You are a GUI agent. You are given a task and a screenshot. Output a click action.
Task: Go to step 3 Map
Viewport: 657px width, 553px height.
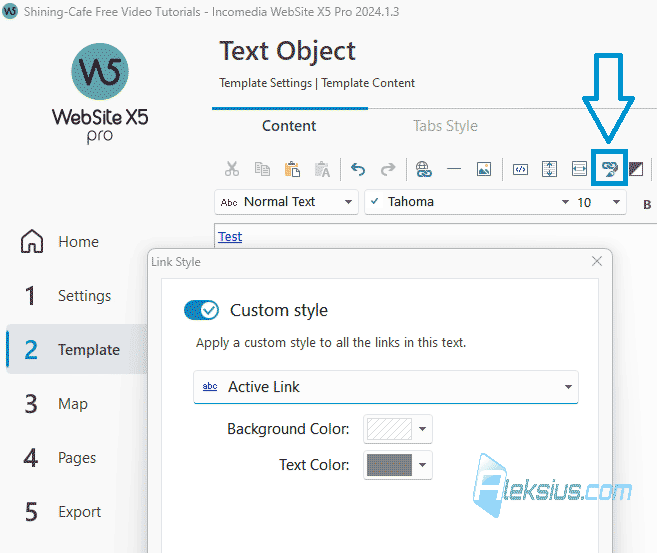(x=57, y=404)
